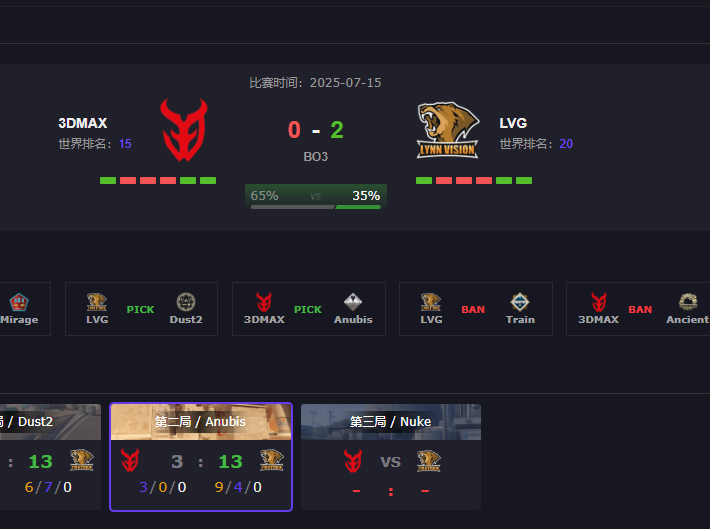Open the LVG team name link
The image size is (710, 529).
[513, 123]
